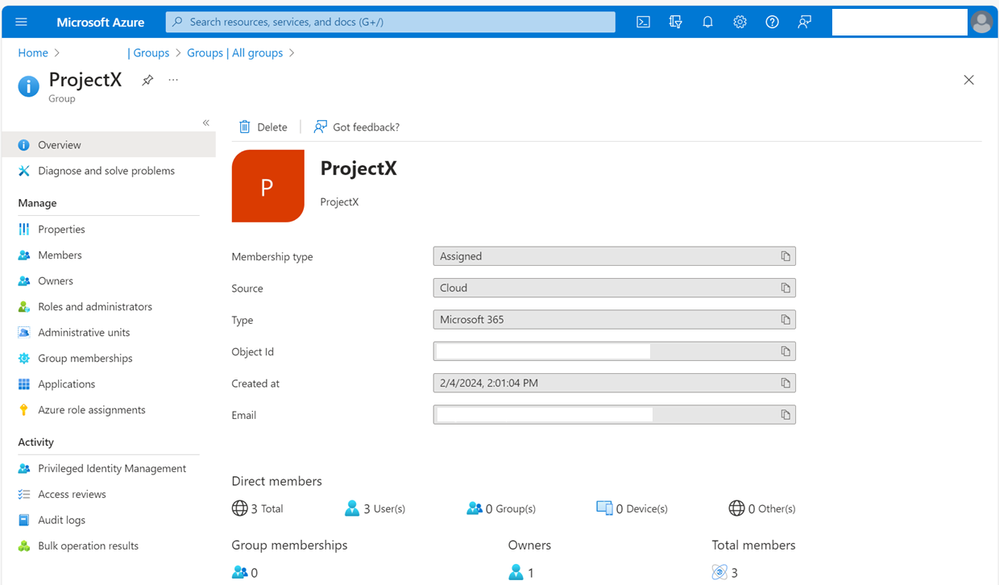Click 'Groups | All groups' breadcrumb
999x585 pixels.
point(234,53)
